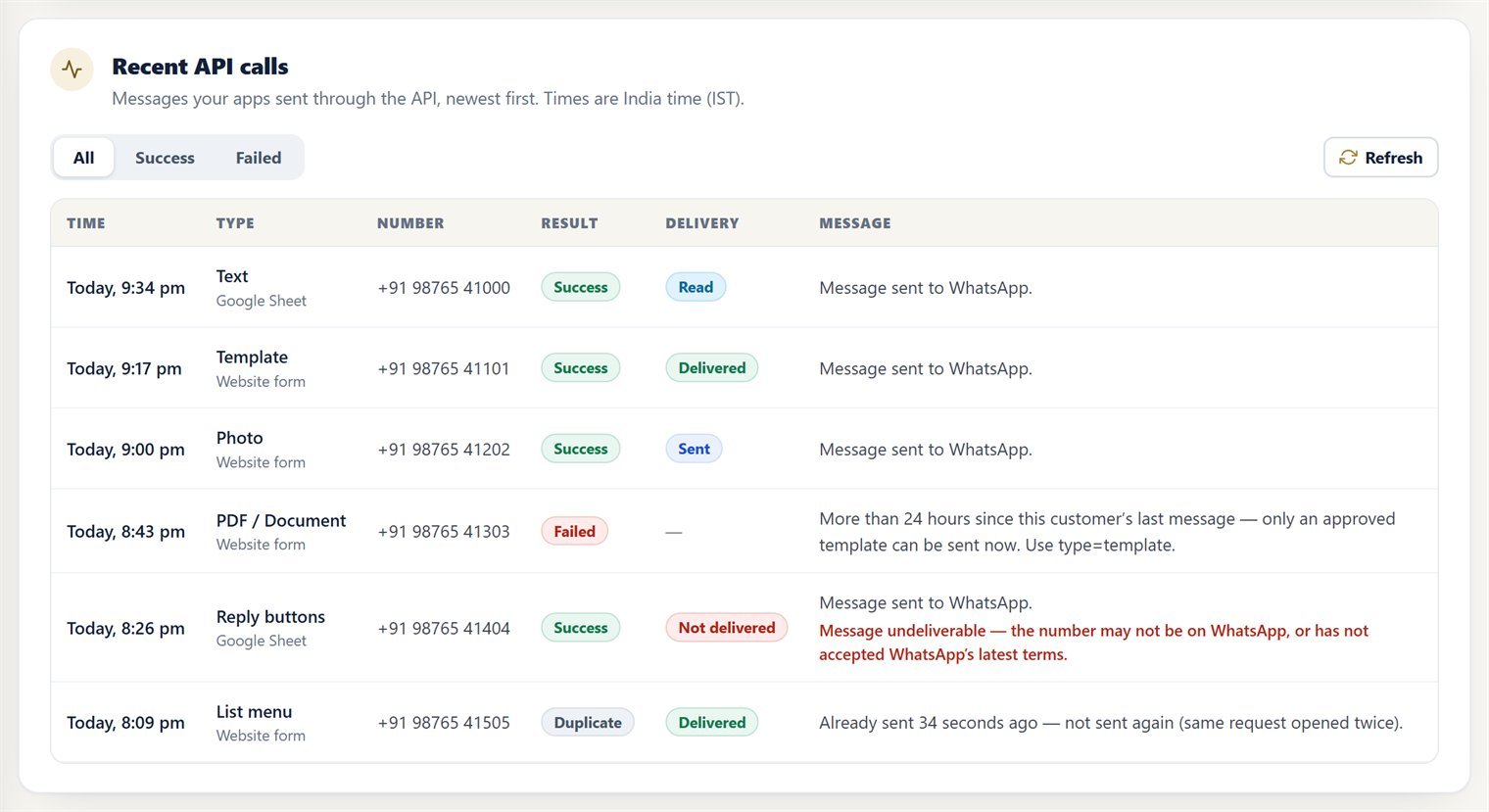
Task: Switch to the Failed tab
Action: coord(259,158)
